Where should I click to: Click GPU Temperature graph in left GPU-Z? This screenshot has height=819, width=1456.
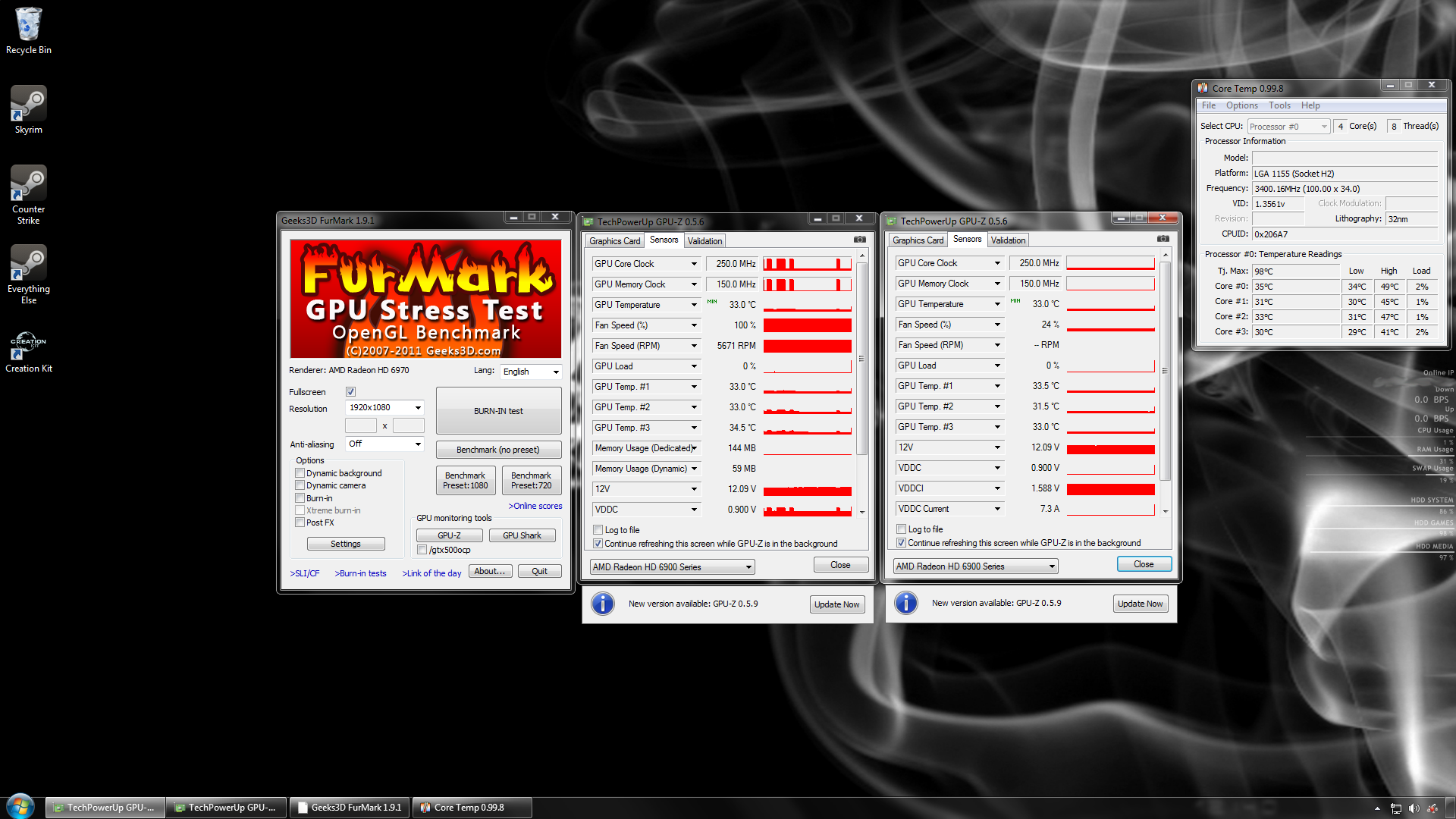click(x=808, y=305)
